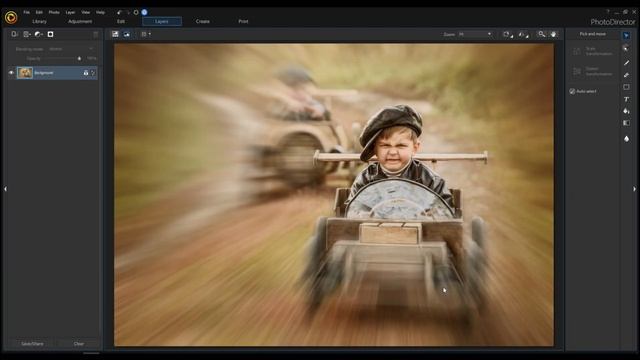
Task: Click the Save/Share button
Action: (x=32, y=344)
